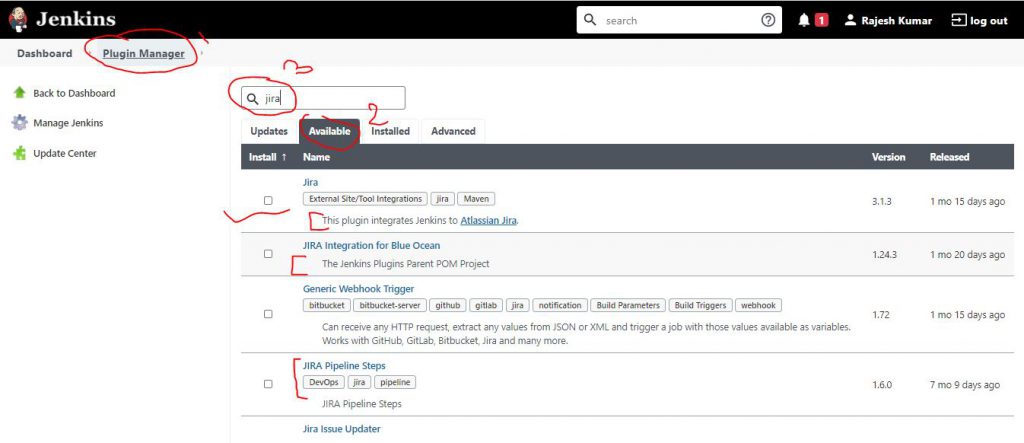Select the Generic Webhook Trigger checkbox
Screen dimensions: 1024x443
click(268, 314)
